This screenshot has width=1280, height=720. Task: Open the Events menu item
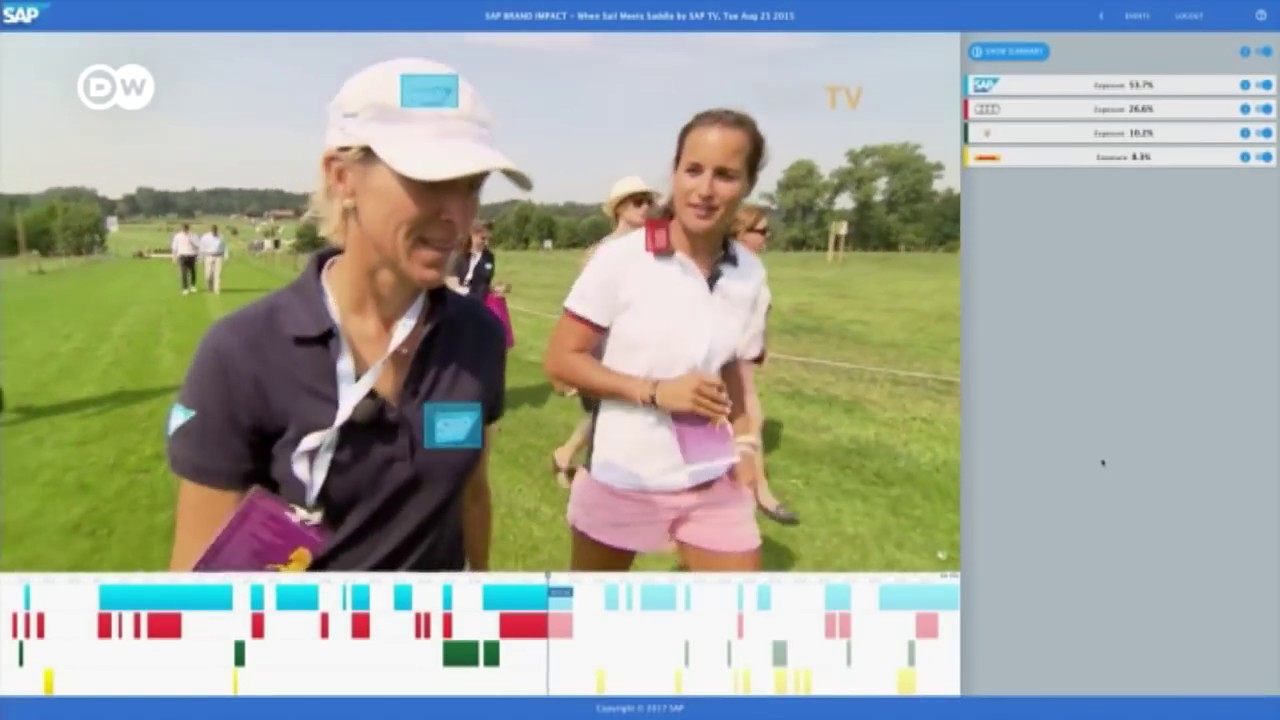point(1137,16)
